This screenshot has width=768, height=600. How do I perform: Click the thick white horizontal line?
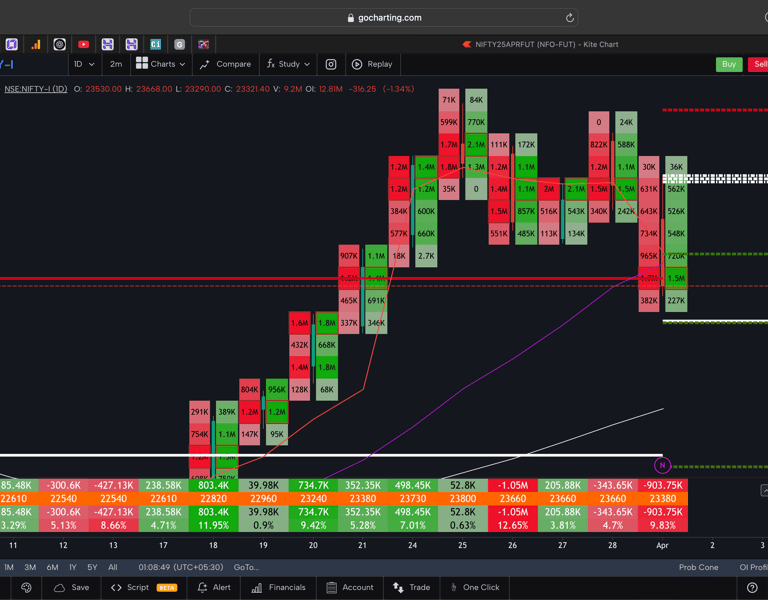pyautogui.click(x=332, y=455)
